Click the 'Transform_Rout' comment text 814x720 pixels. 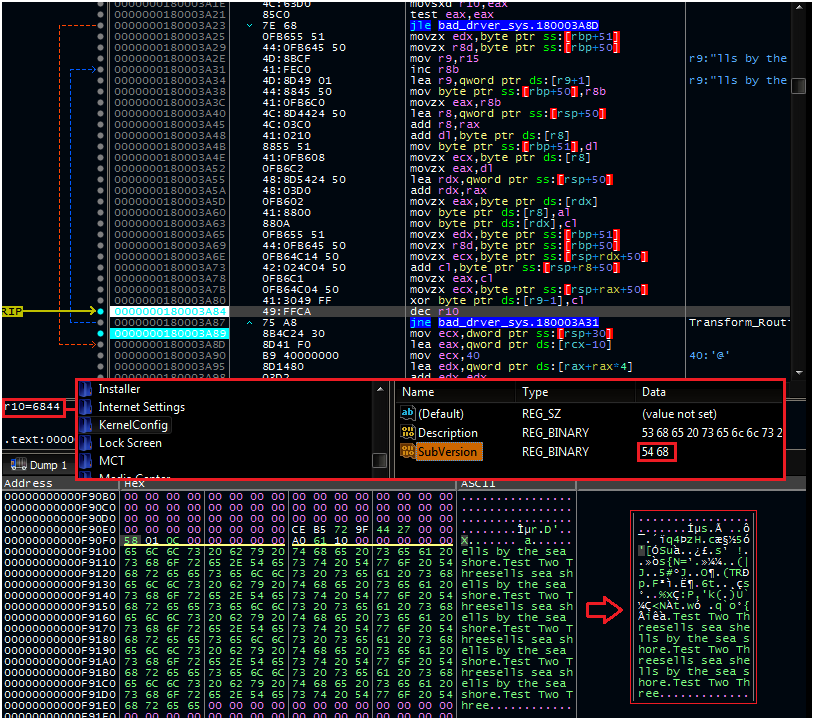click(739, 322)
